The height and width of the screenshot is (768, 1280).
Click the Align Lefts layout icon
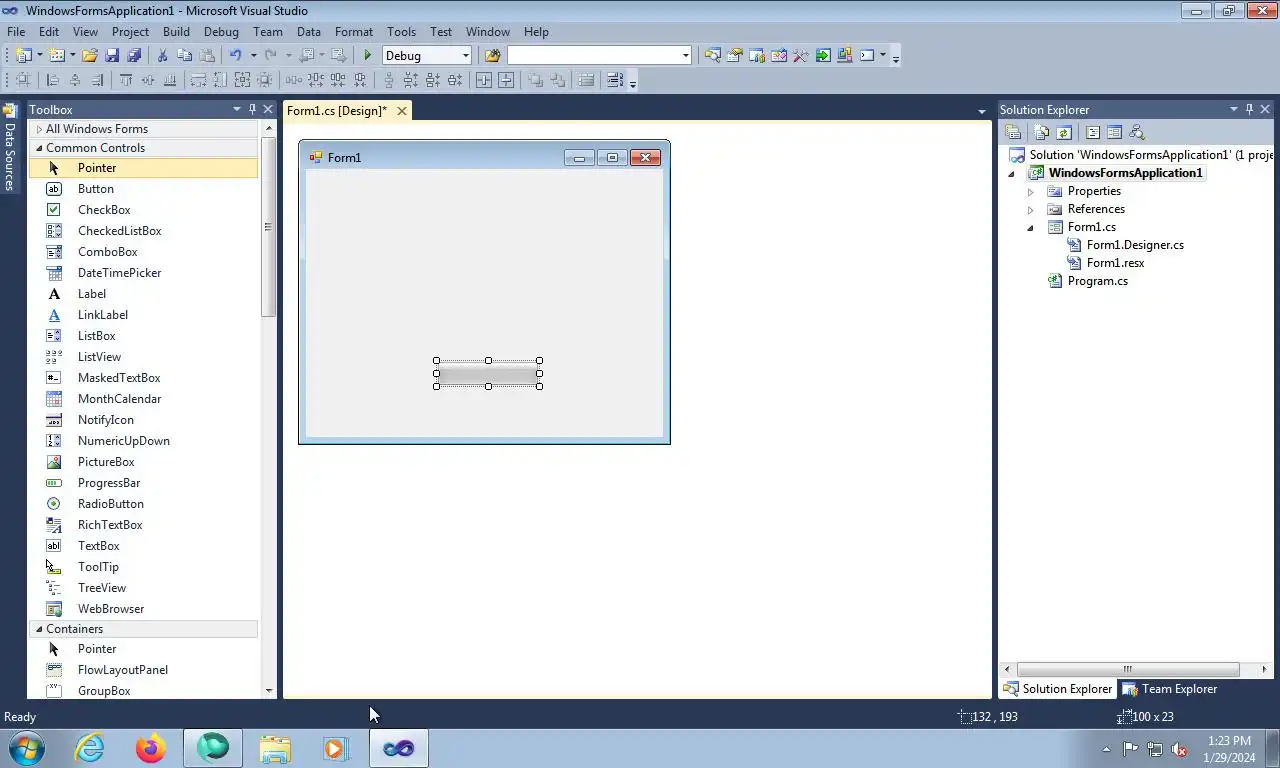(52, 80)
